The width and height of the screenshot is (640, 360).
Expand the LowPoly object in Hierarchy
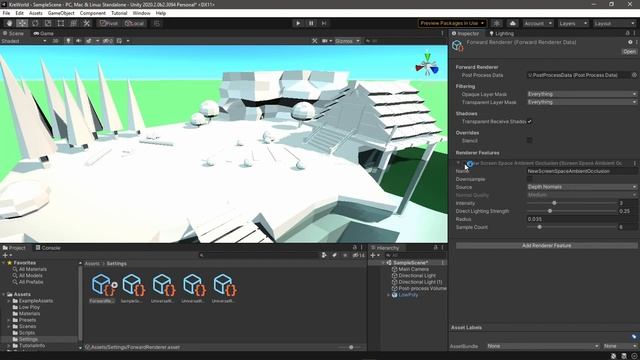tap(388, 295)
